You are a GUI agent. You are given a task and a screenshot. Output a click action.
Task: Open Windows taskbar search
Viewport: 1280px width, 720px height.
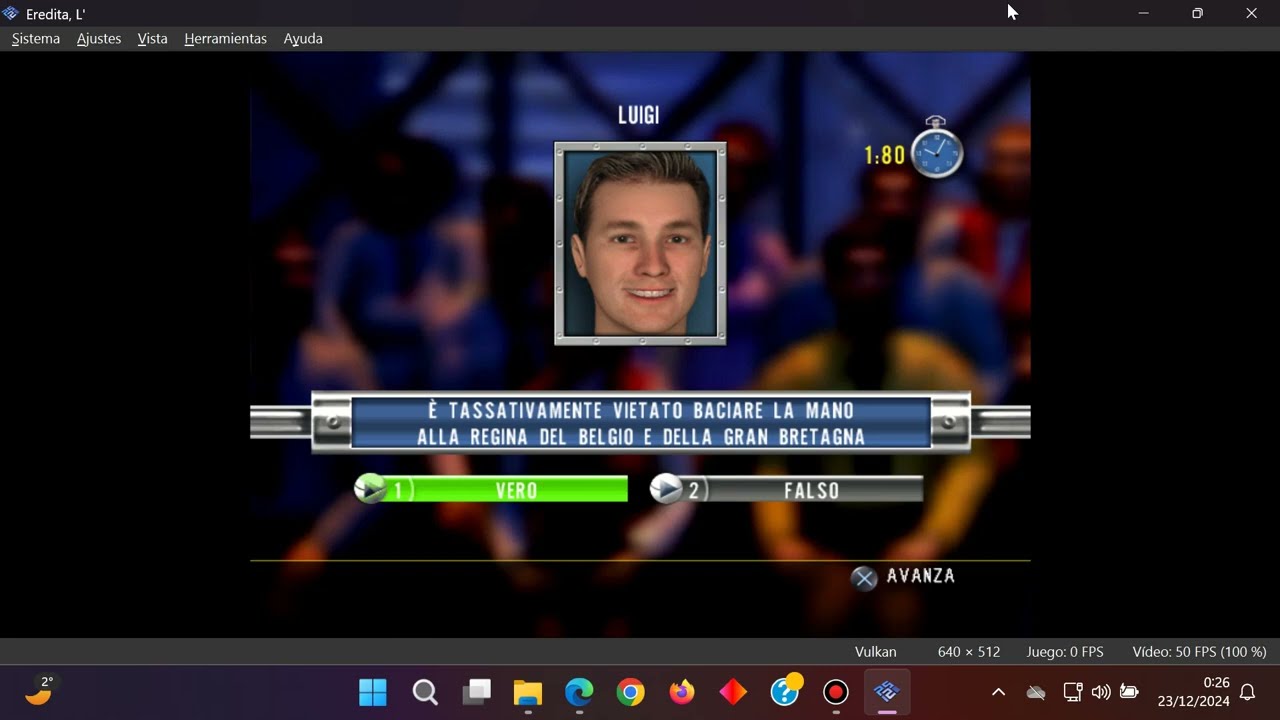tap(425, 692)
